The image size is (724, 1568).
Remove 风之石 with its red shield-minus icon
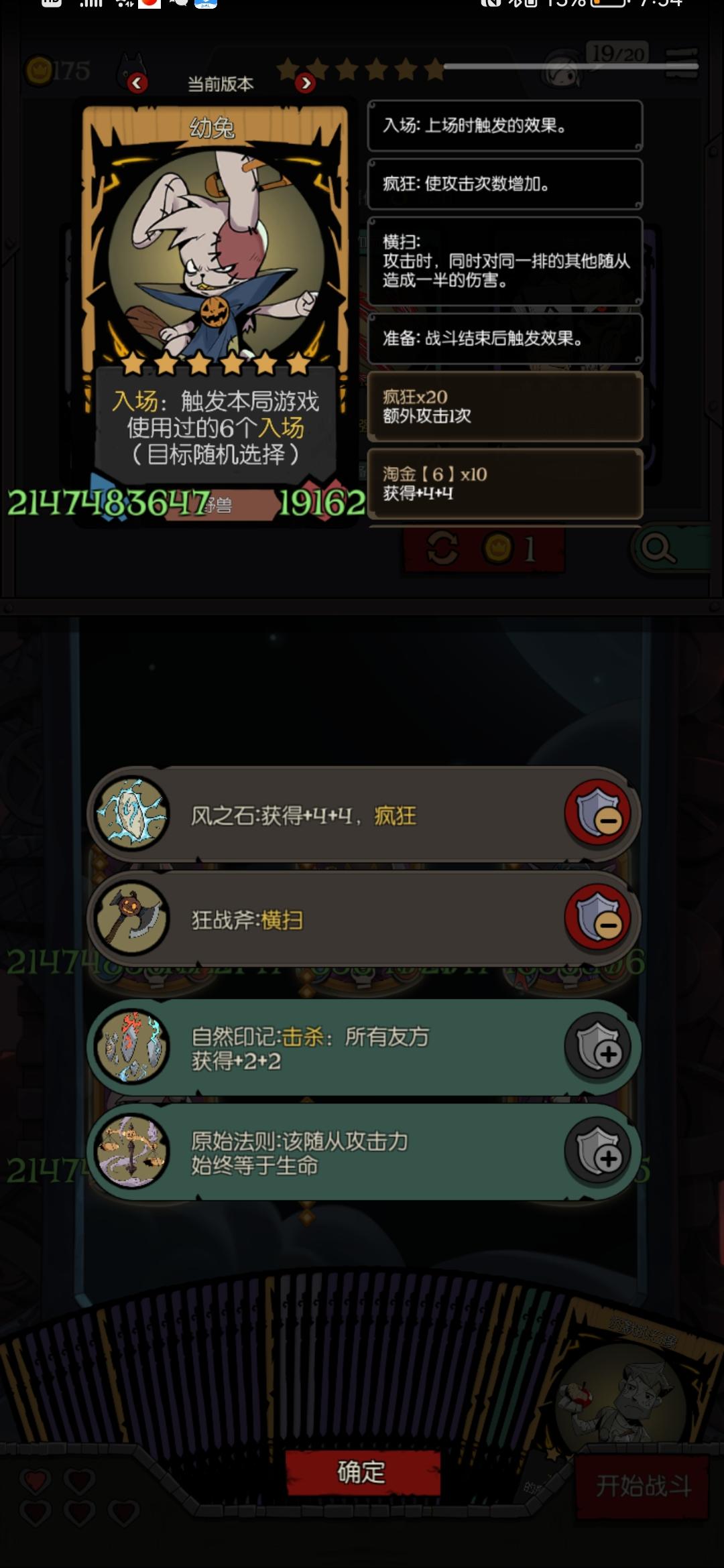pyautogui.click(x=599, y=814)
